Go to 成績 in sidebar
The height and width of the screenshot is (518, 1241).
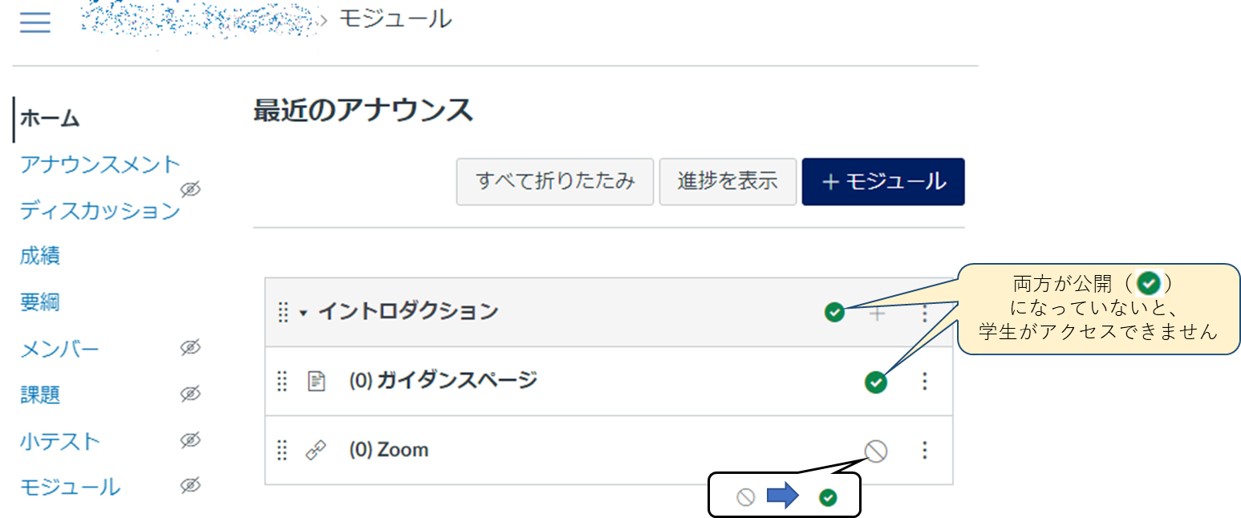[x=40, y=256]
